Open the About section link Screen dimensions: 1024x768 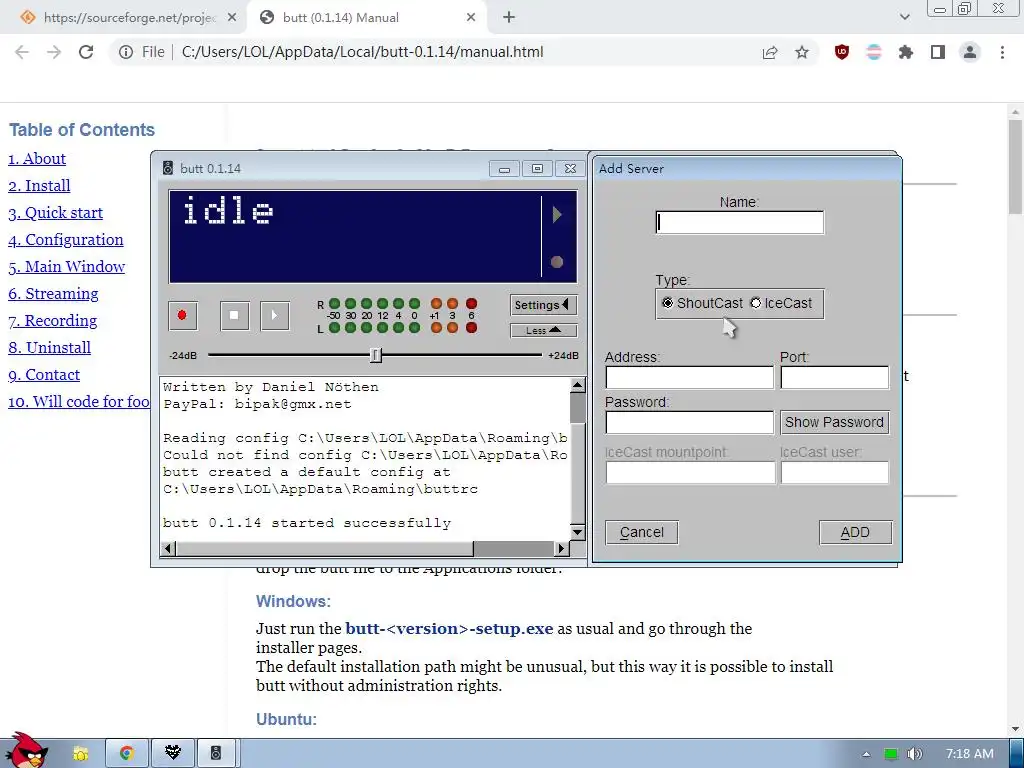(37, 159)
